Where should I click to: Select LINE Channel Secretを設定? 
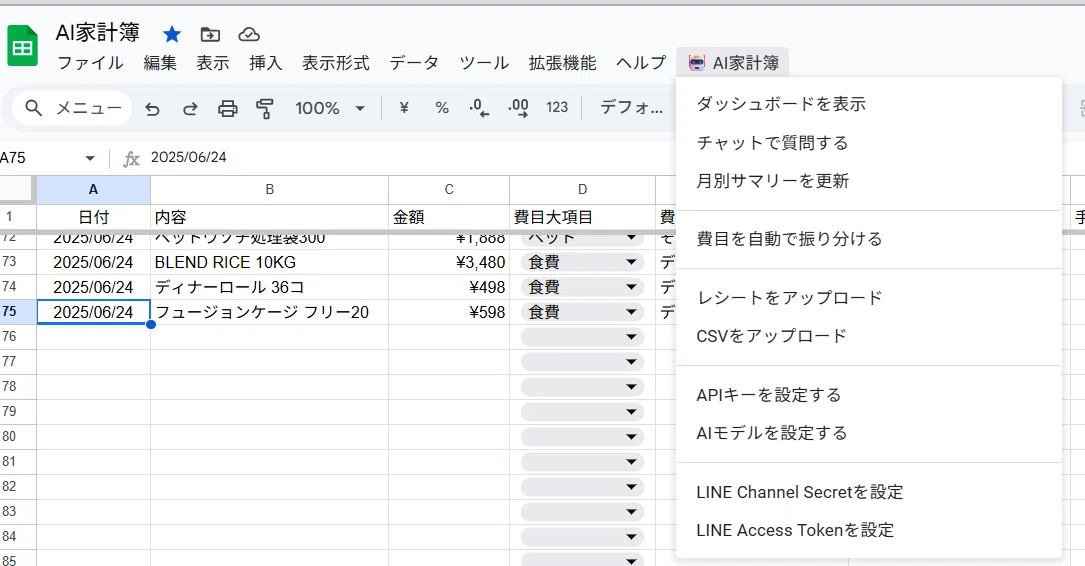click(868, 492)
